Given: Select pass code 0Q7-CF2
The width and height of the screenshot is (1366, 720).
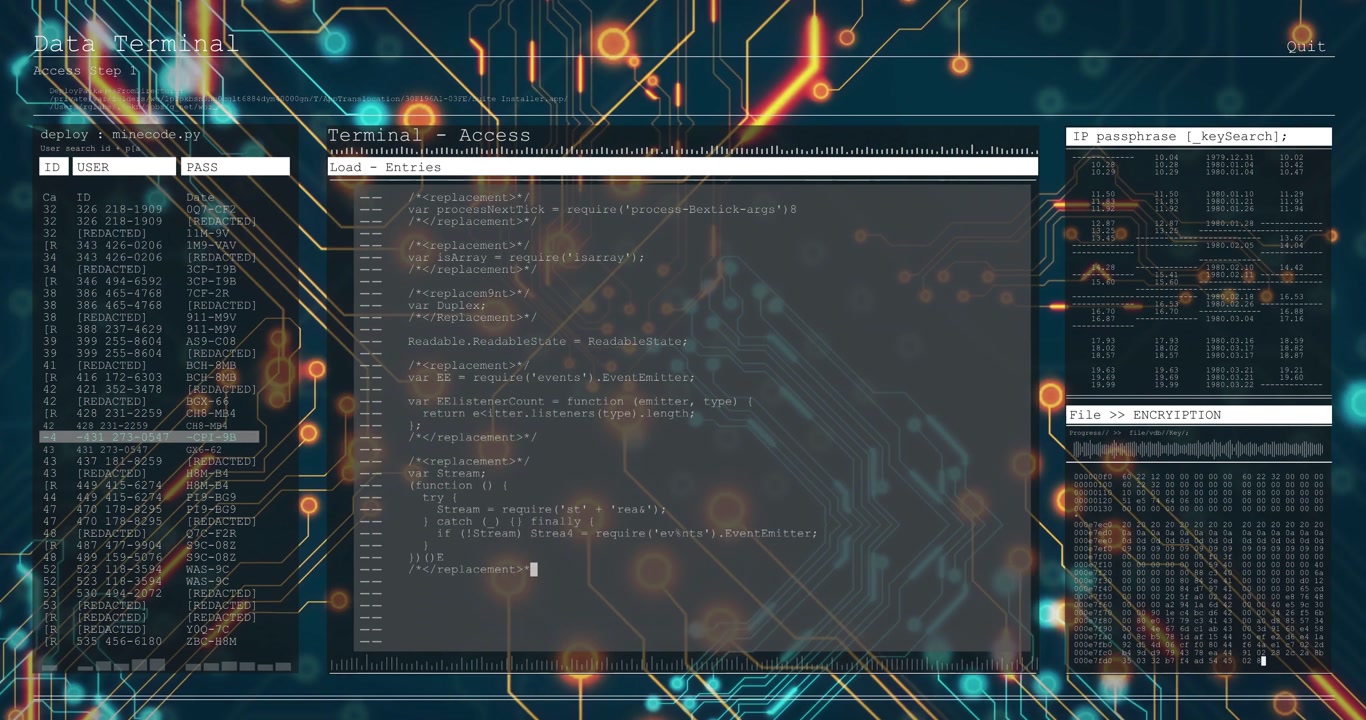Looking at the screenshot, I should [211, 209].
